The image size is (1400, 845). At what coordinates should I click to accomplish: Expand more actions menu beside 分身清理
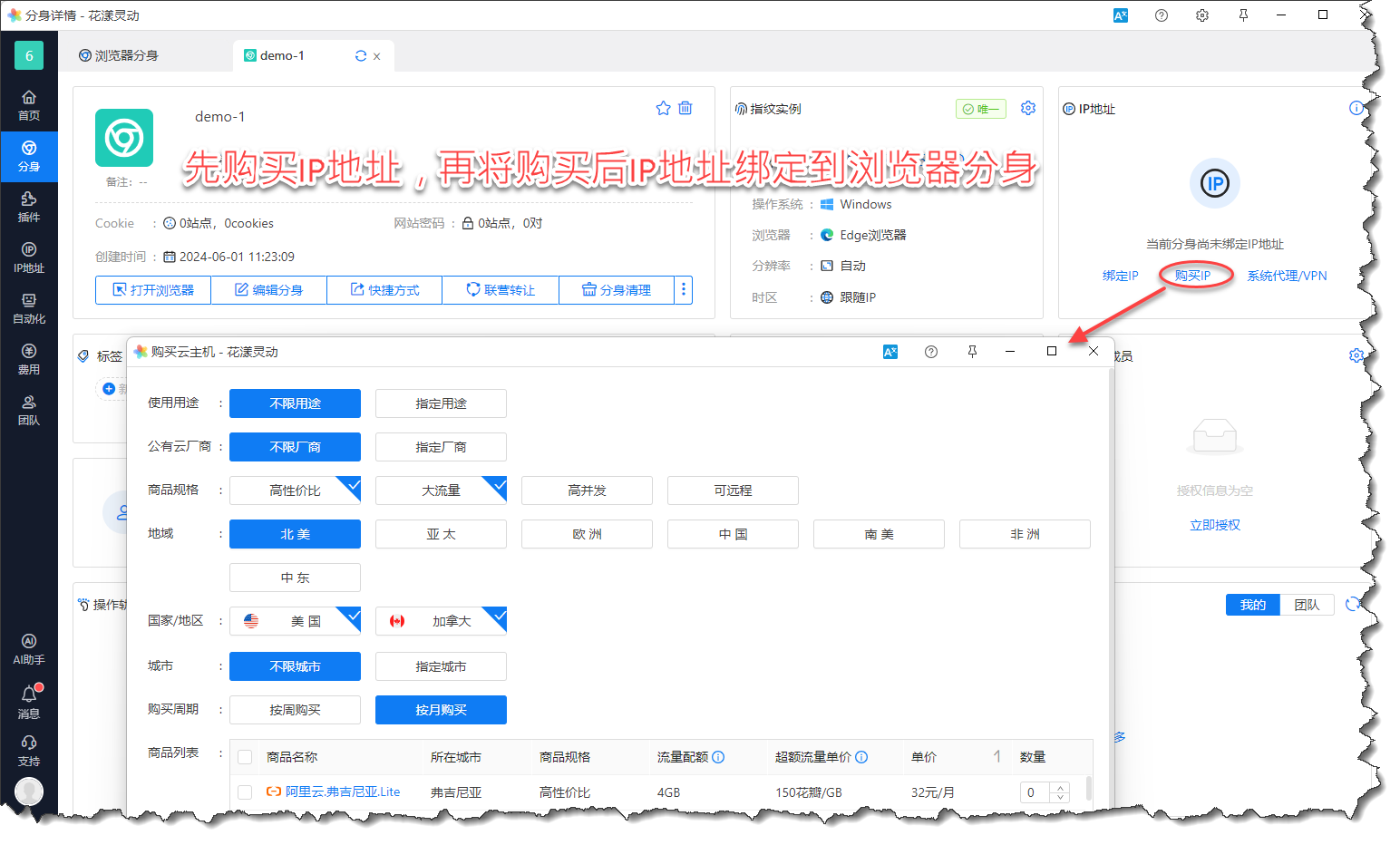tap(684, 290)
